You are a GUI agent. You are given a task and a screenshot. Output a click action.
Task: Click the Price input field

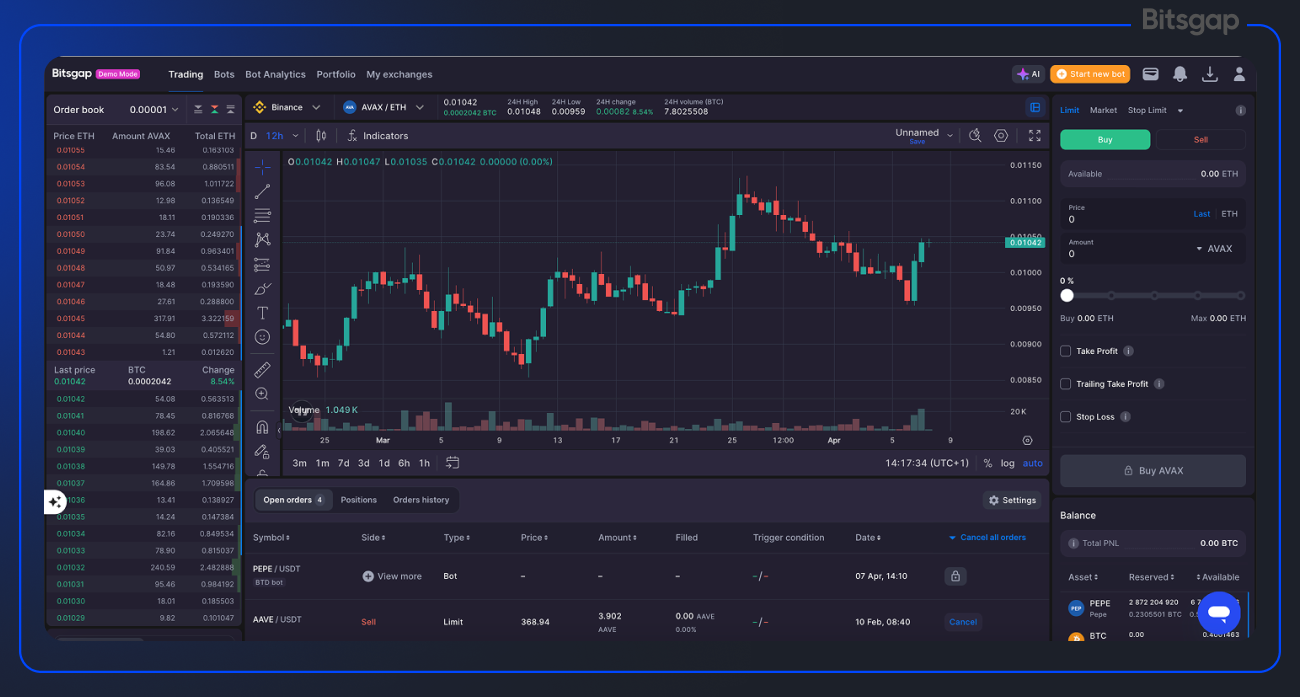(x=1153, y=214)
